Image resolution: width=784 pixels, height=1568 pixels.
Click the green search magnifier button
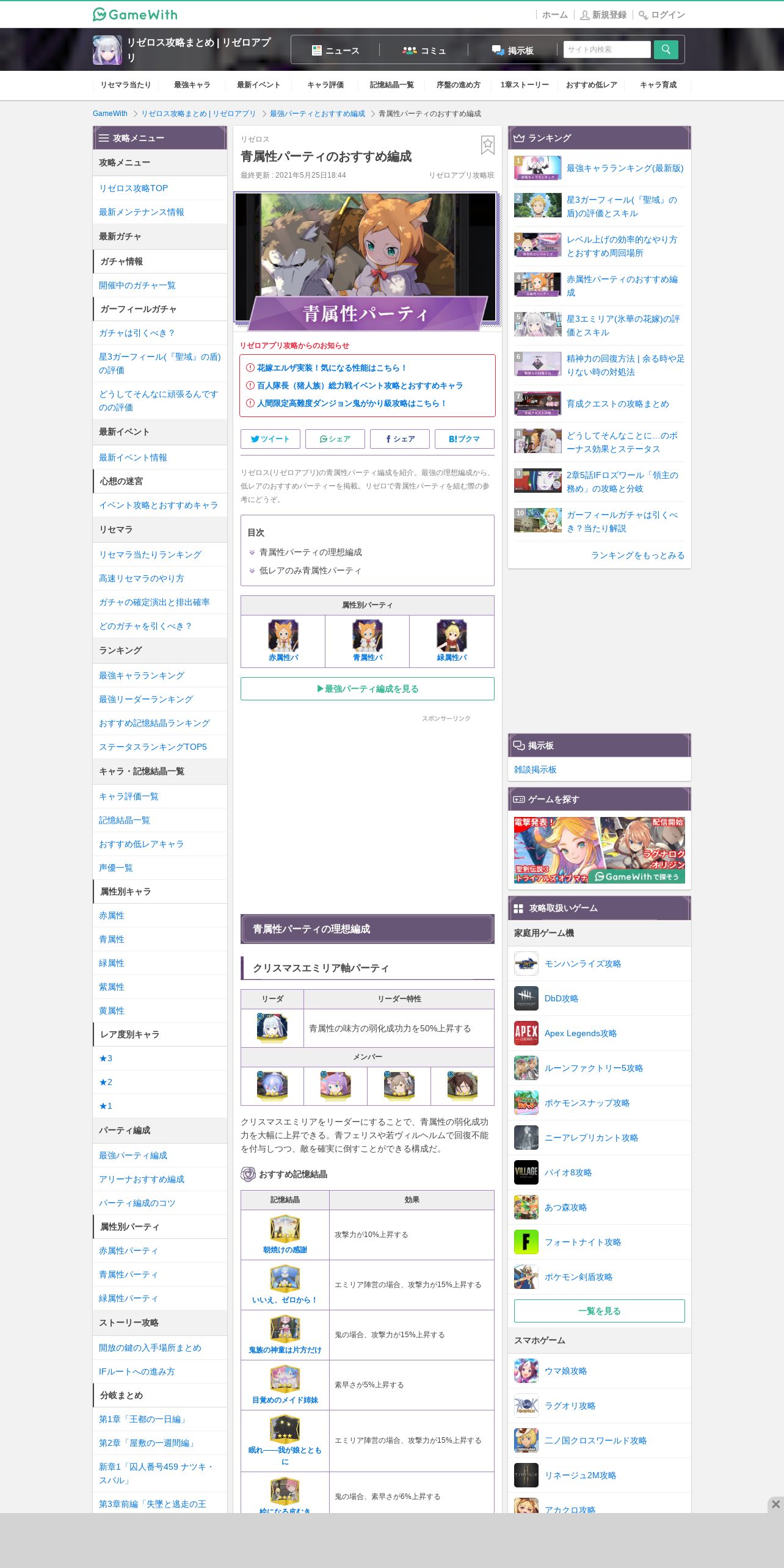[x=666, y=49]
